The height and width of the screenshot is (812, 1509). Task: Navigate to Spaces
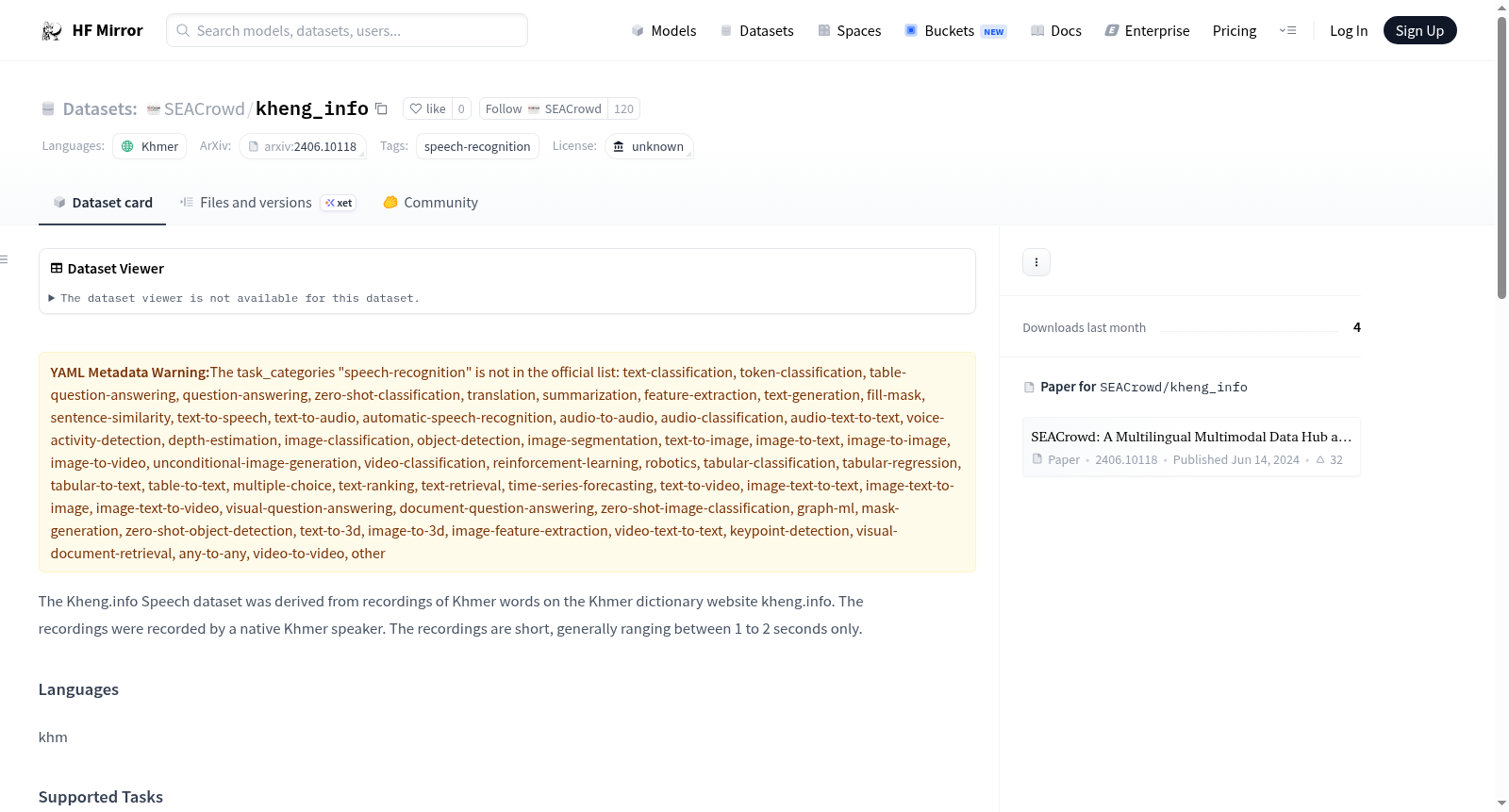point(849,31)
